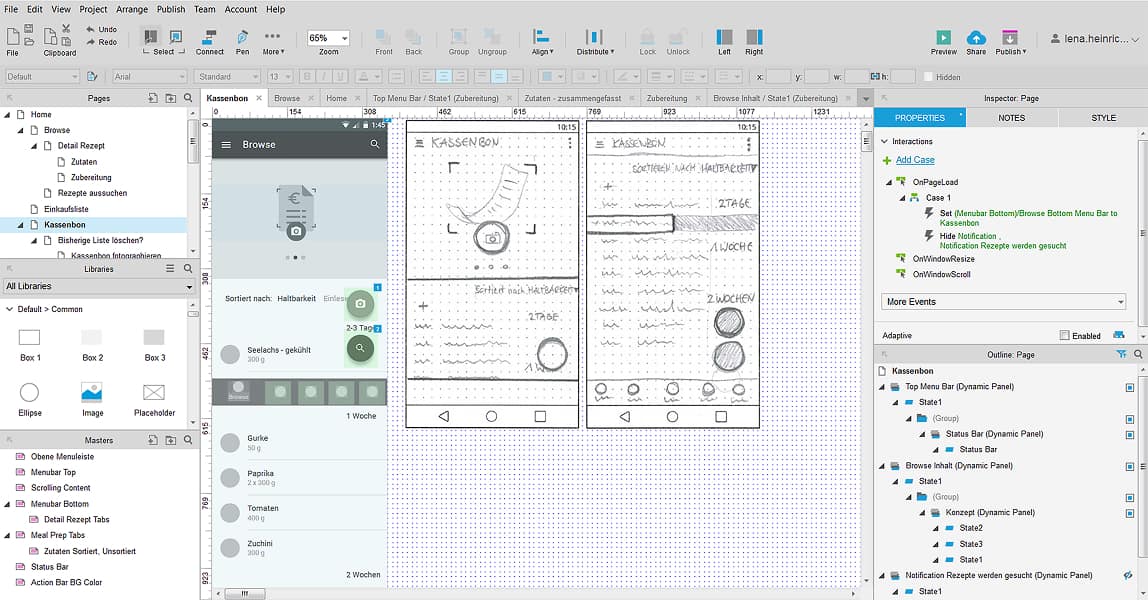The width and height of the screenshot is (1148, 600).
Task: Open the Arrange menu
Action: point(131,9)
